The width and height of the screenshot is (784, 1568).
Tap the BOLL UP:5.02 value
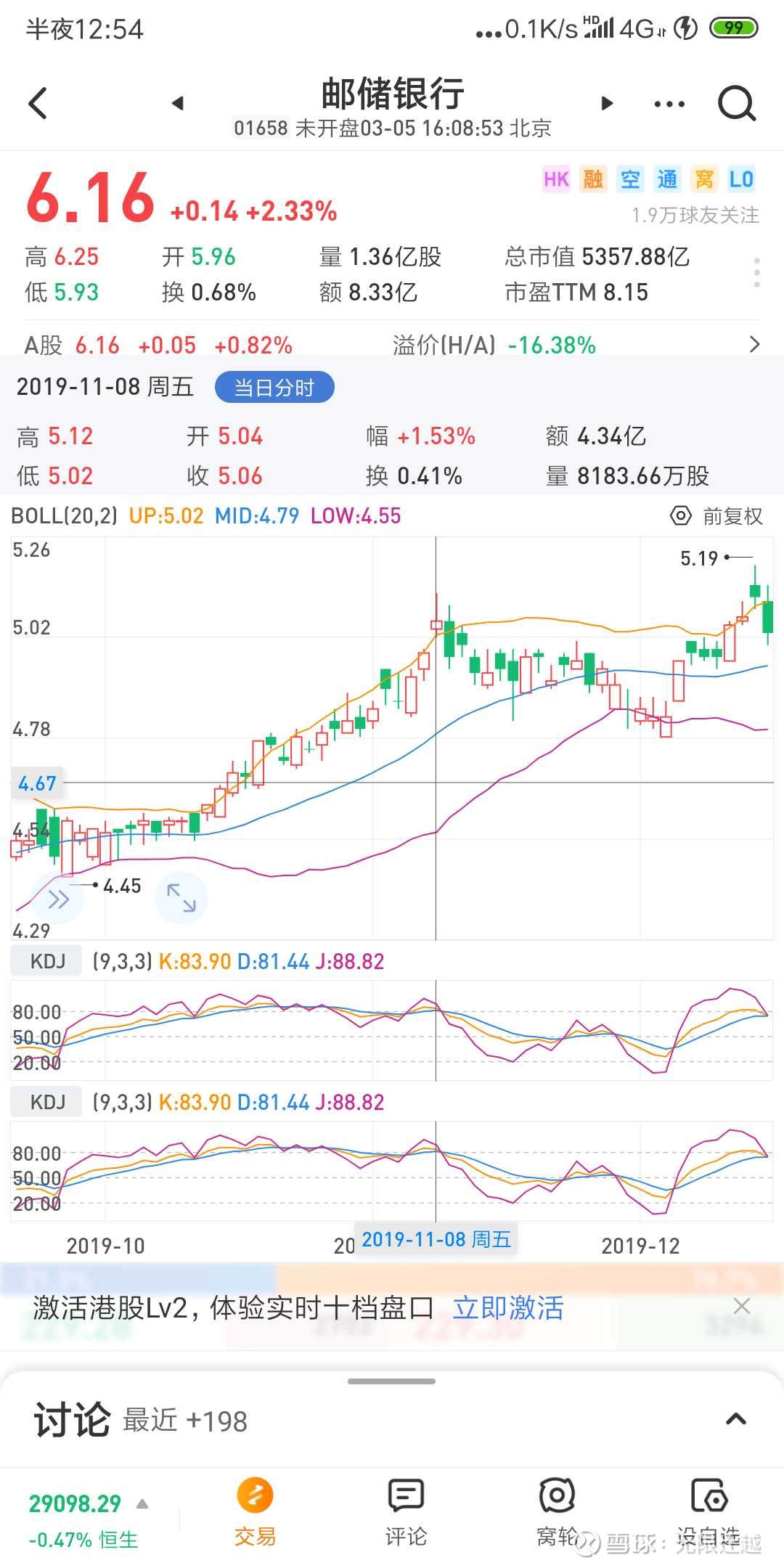(166, 516)
